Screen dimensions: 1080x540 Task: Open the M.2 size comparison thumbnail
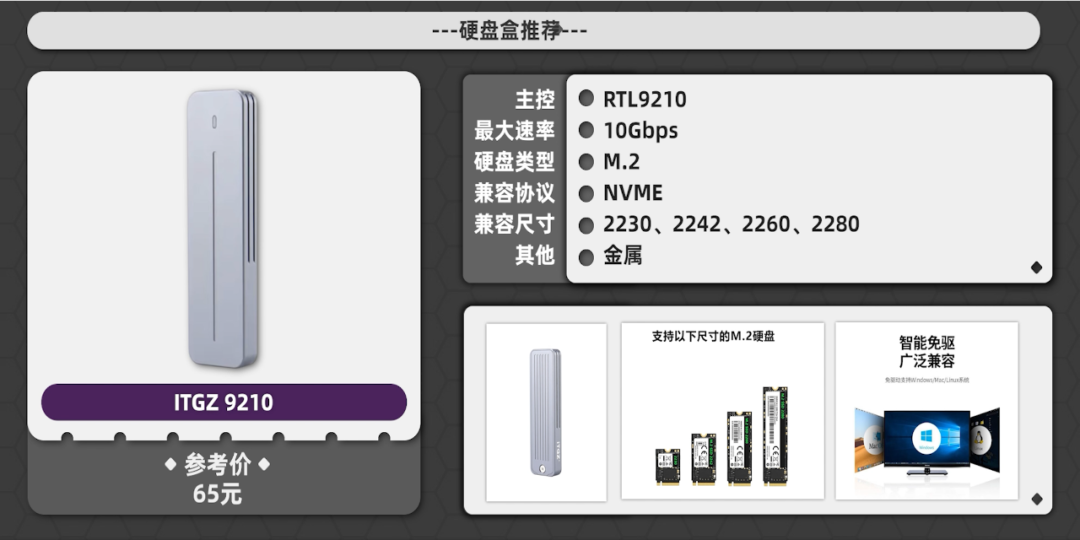723,411
